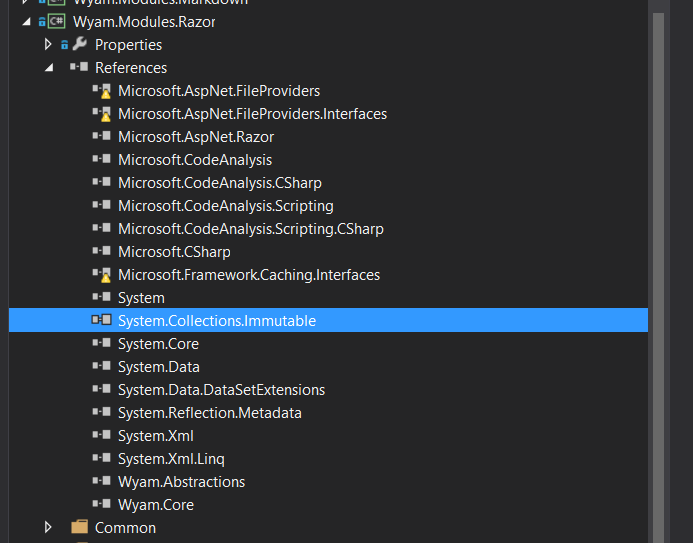Select the System reference
The height and width of the screenshot is (543, 693).
coord(141,297)
